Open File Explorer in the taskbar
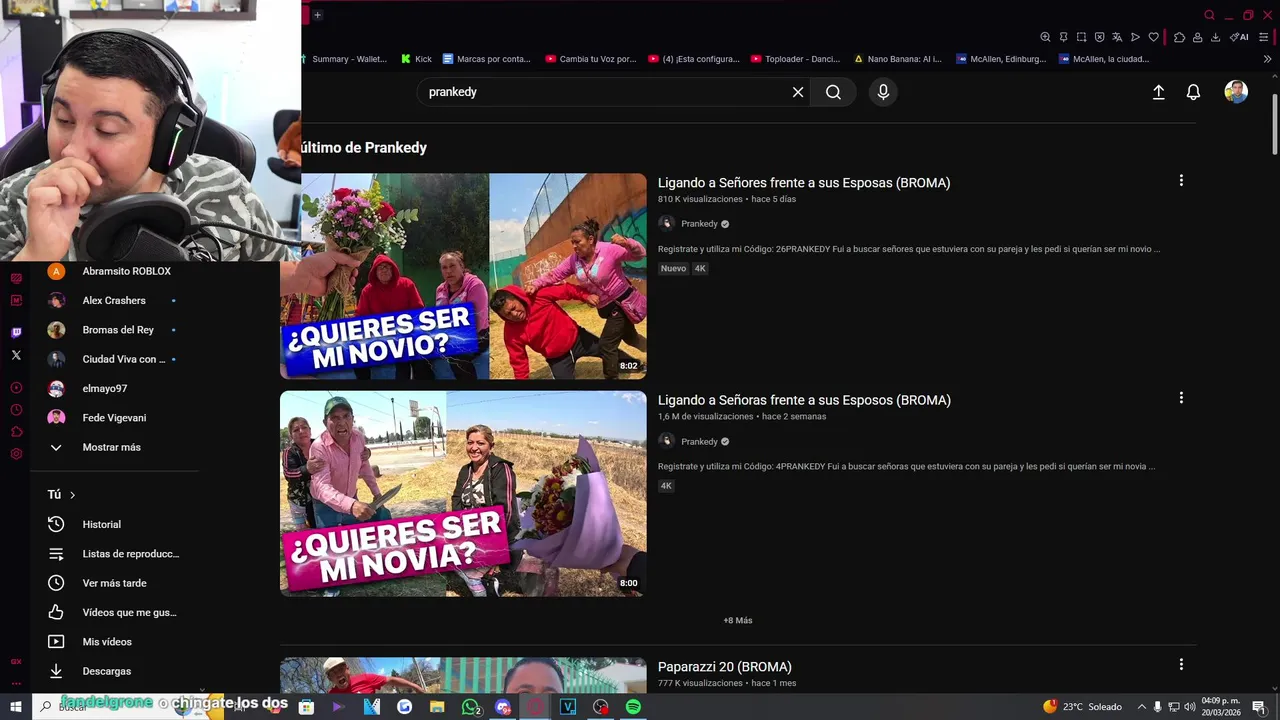 tap(437, 707)
